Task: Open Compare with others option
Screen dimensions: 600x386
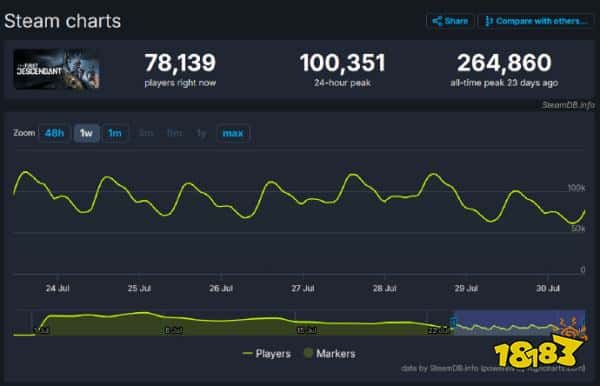Action: pos(536,21)
